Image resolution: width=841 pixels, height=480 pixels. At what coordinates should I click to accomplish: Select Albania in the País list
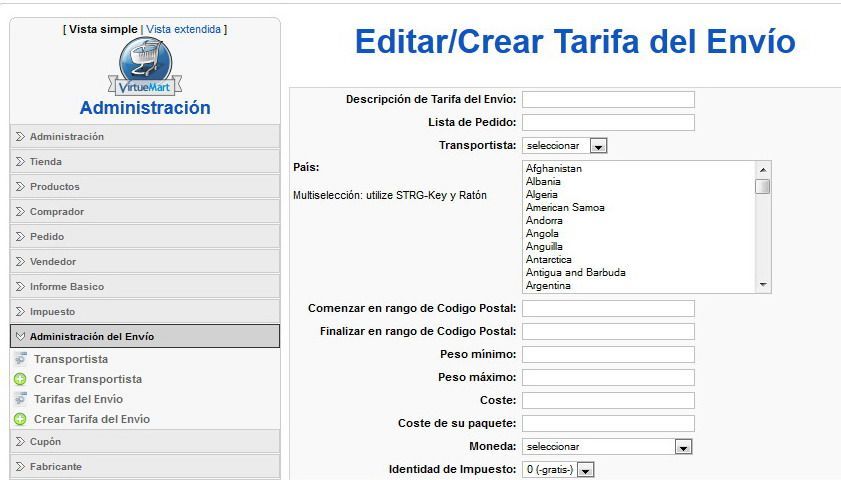543,181
